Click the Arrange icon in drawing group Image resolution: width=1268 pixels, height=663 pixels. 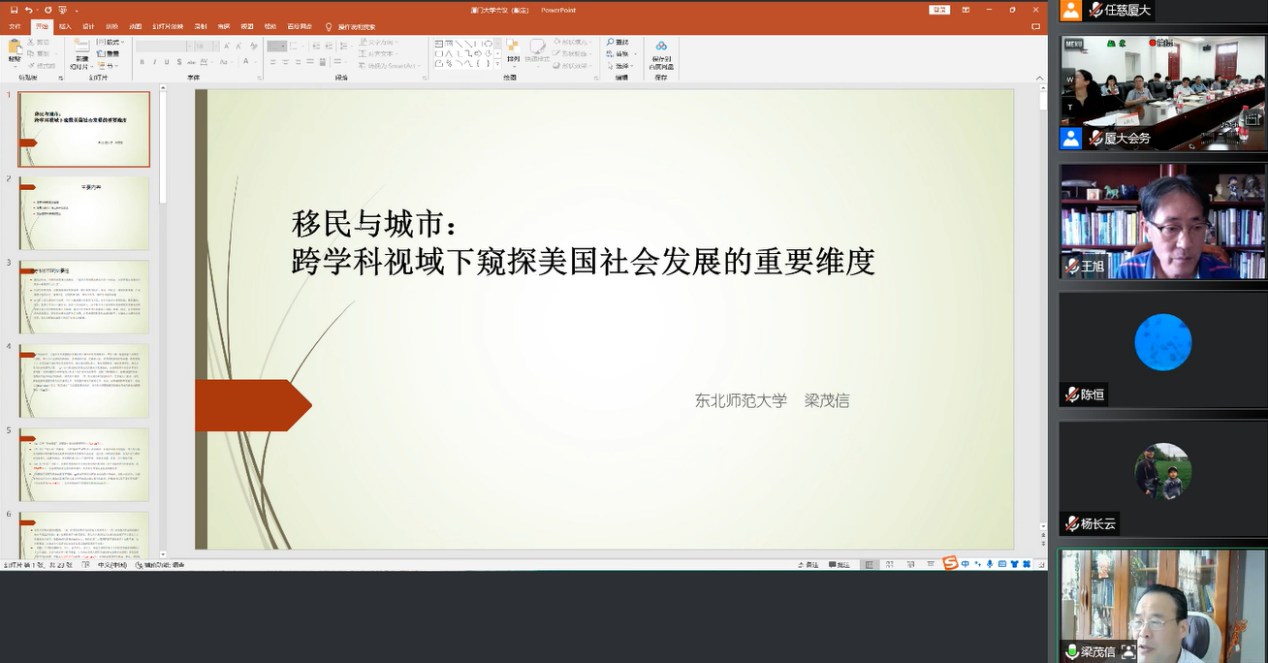coord(512,50)
